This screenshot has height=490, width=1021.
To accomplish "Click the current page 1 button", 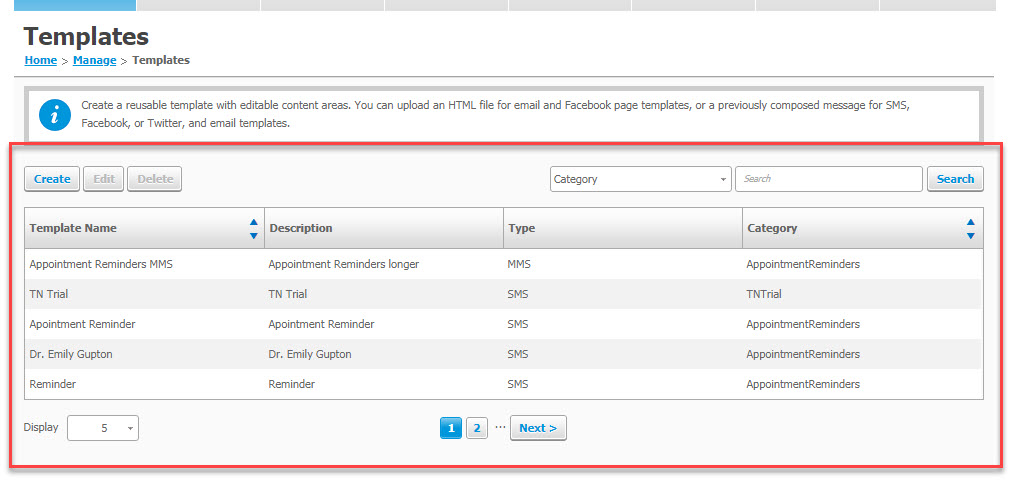I will tap(451, 428).
